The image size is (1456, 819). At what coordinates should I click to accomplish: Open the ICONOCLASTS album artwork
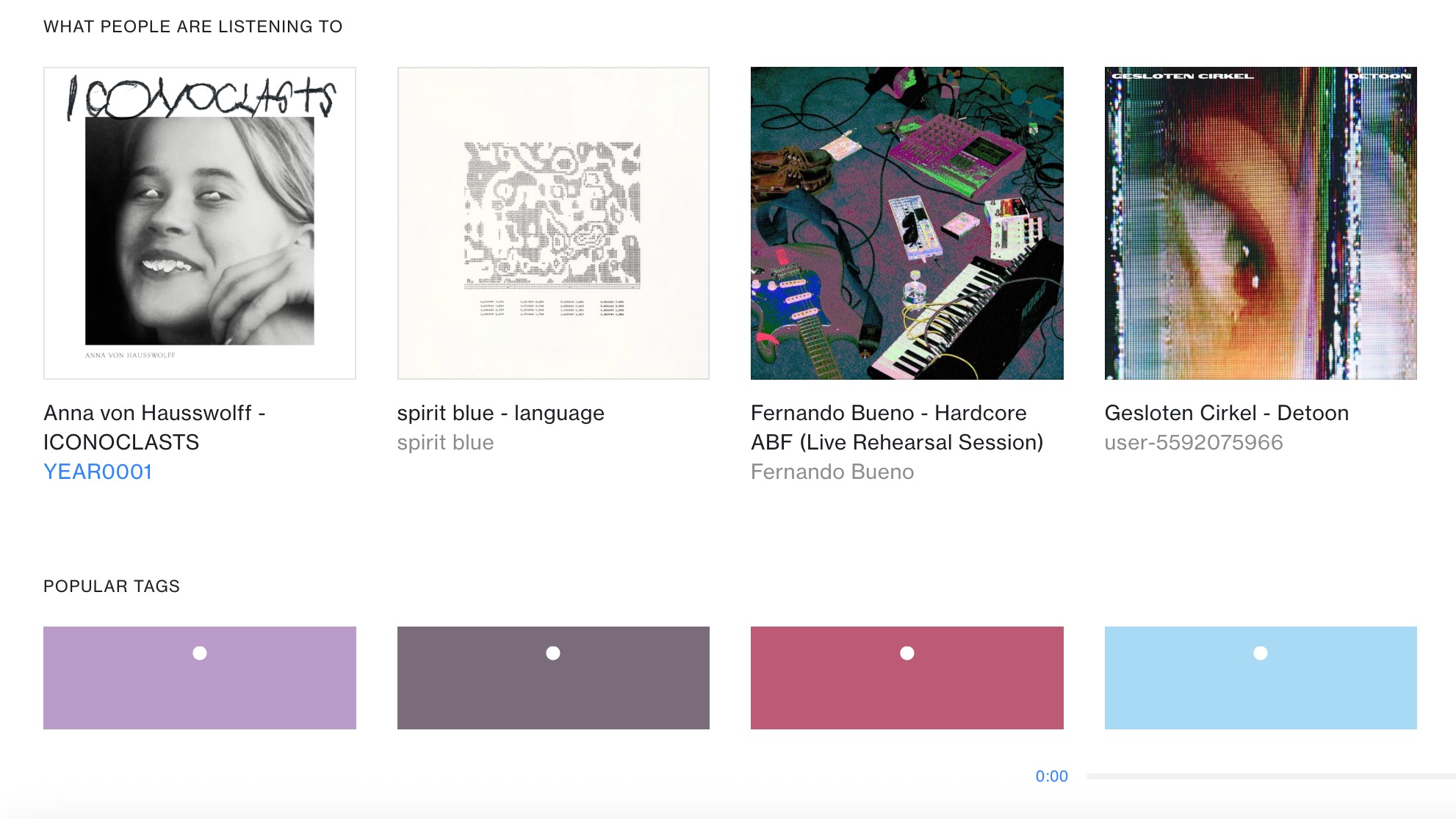click(200, 223)
